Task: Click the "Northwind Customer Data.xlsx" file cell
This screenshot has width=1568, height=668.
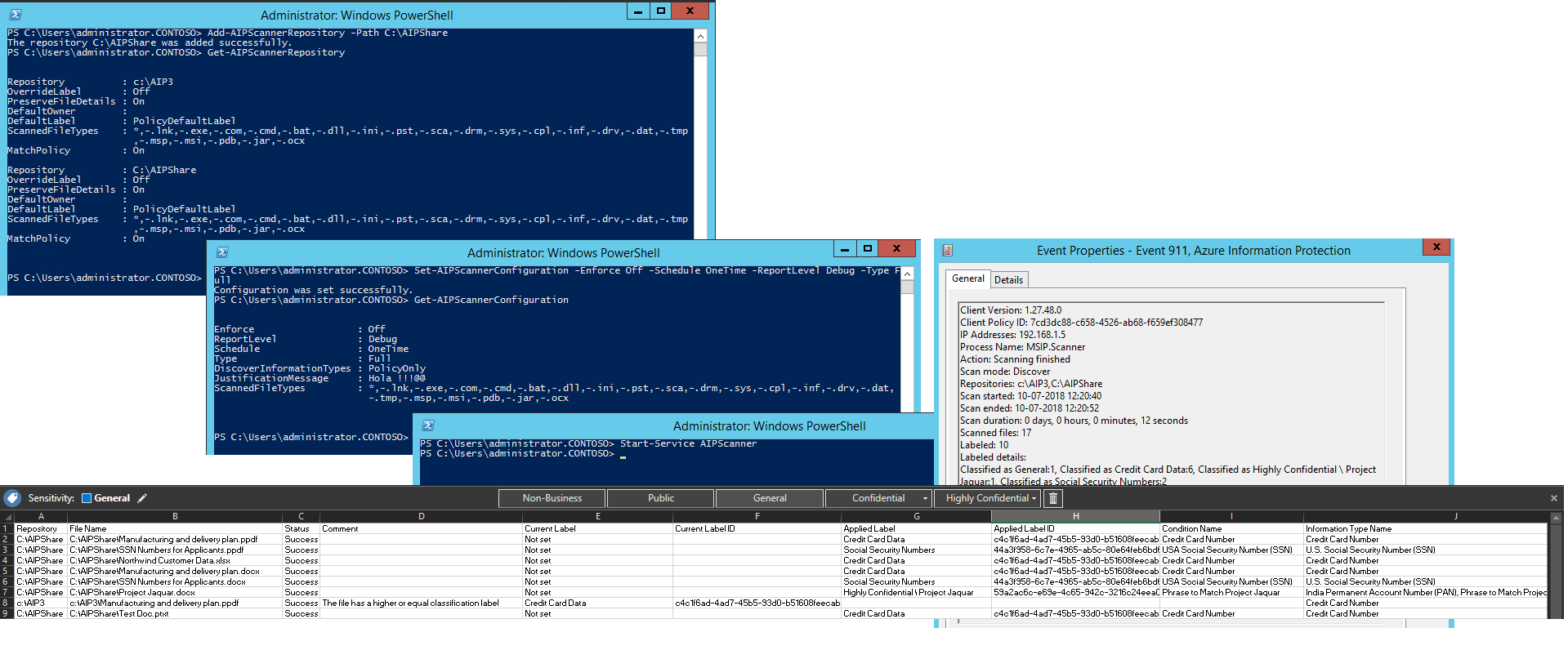Action: [x=175, y=560]
